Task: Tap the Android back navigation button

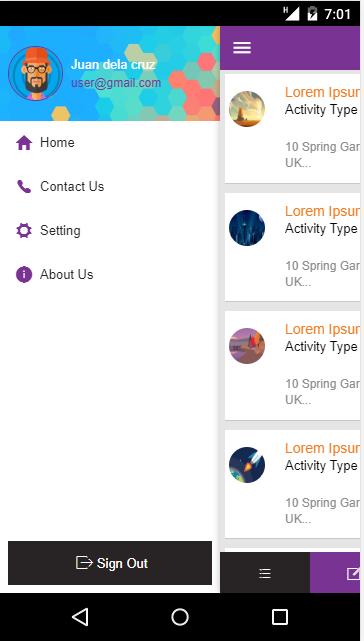Action: pyautogui.click(x=80, y=616)
